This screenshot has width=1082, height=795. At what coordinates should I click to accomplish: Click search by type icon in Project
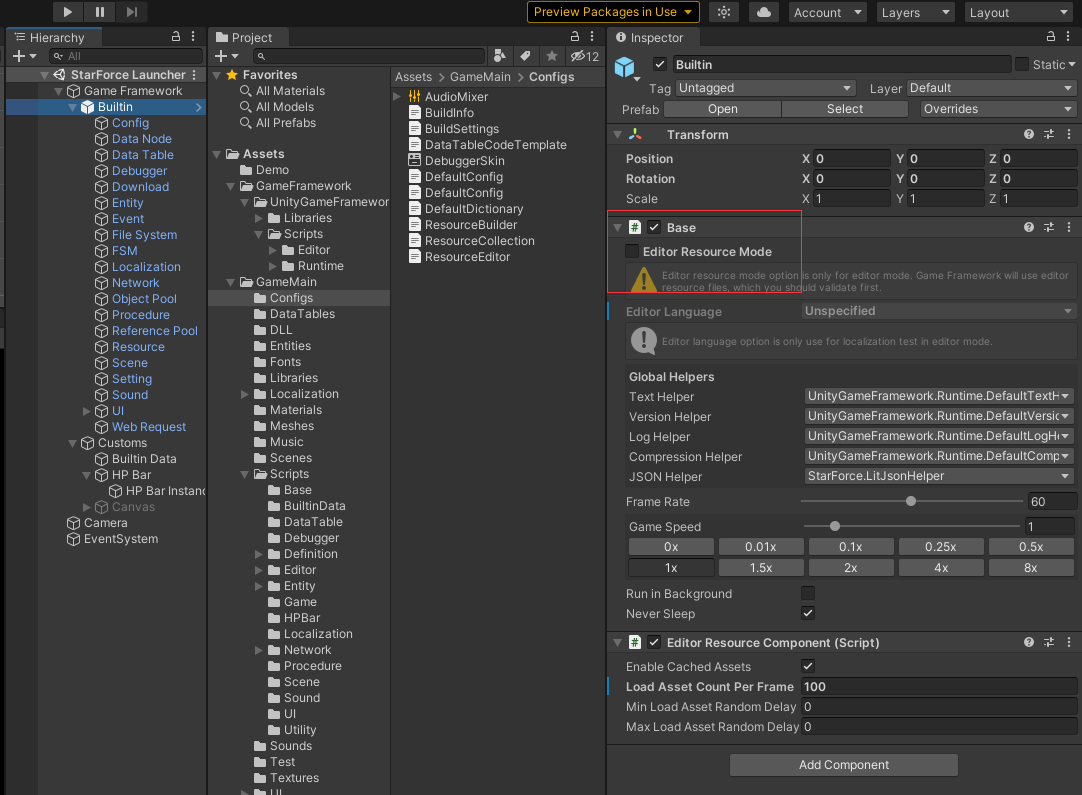tap(500, 56)
